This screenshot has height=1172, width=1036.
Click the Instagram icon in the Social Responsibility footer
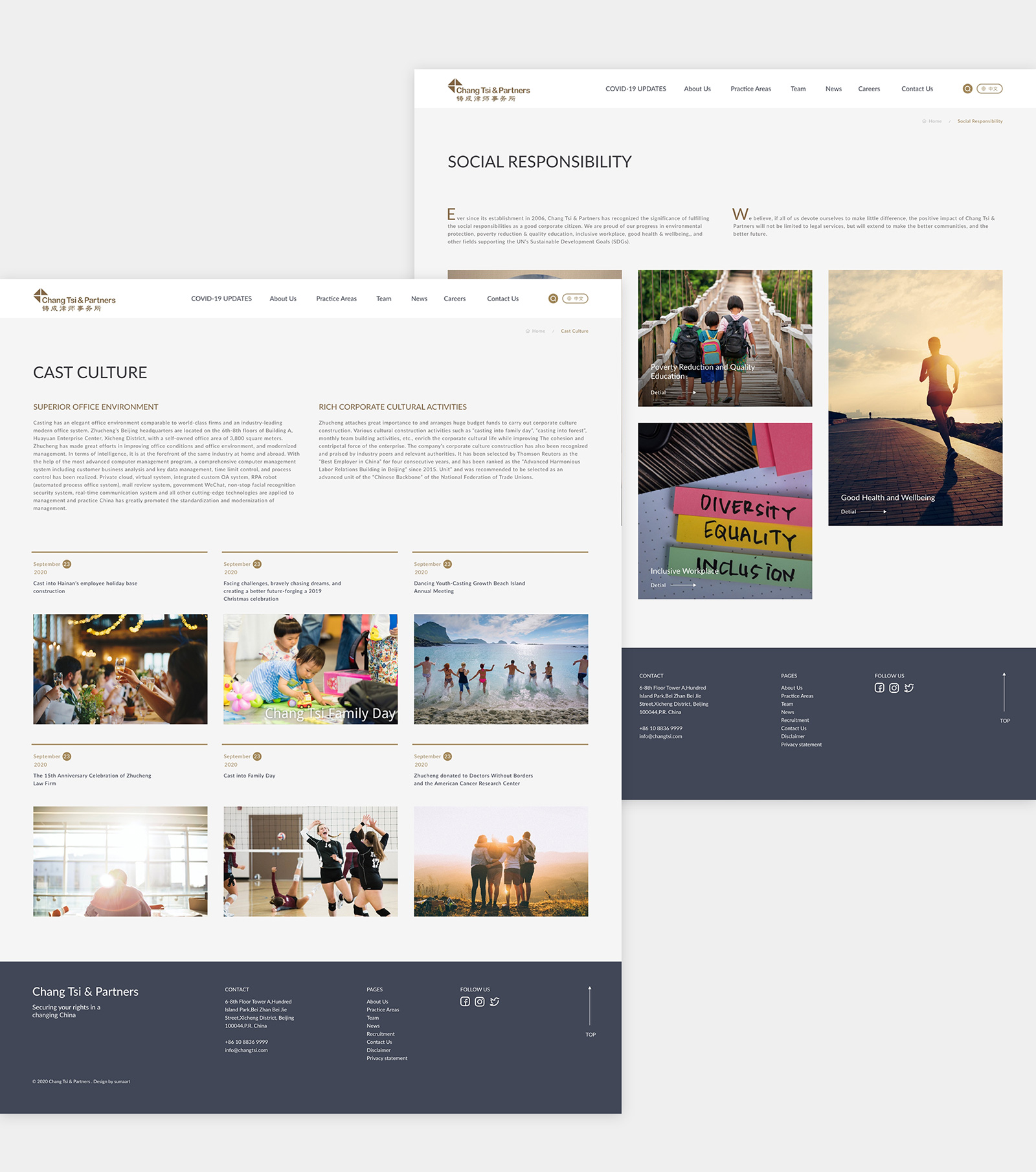[x=894, y=688]
